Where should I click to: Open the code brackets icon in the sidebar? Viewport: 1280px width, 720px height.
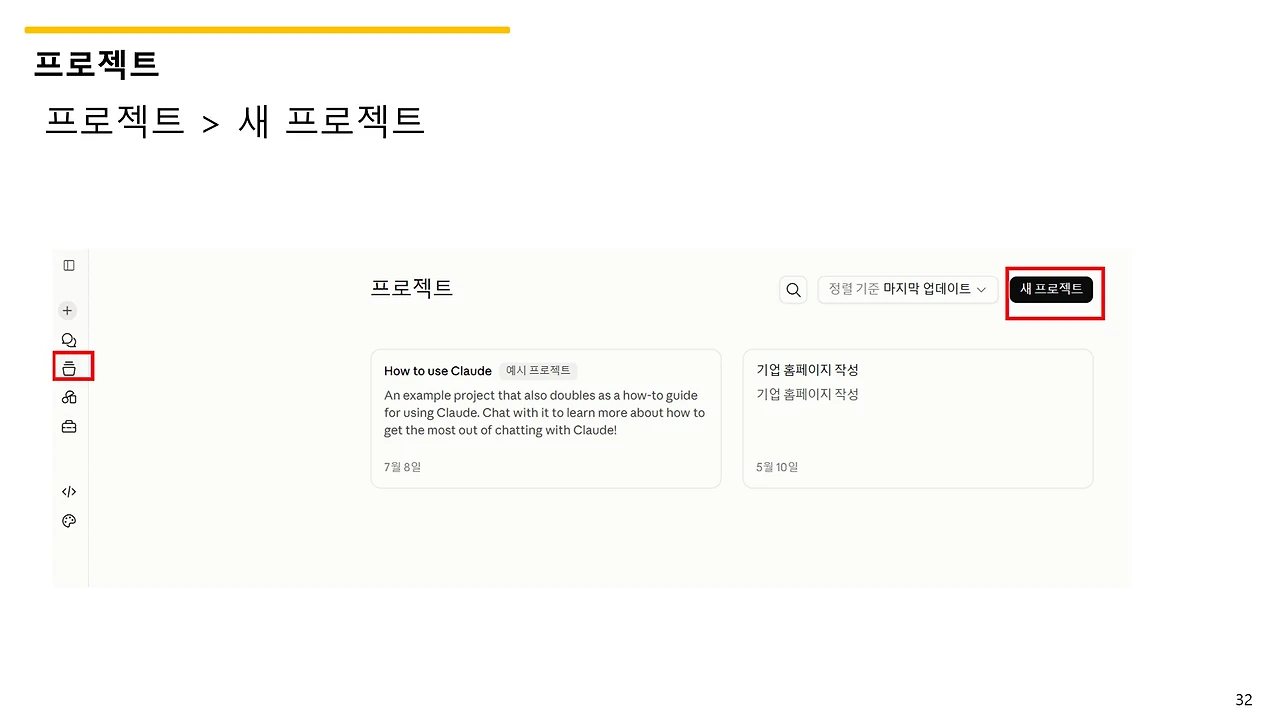(x=69, y=492)
